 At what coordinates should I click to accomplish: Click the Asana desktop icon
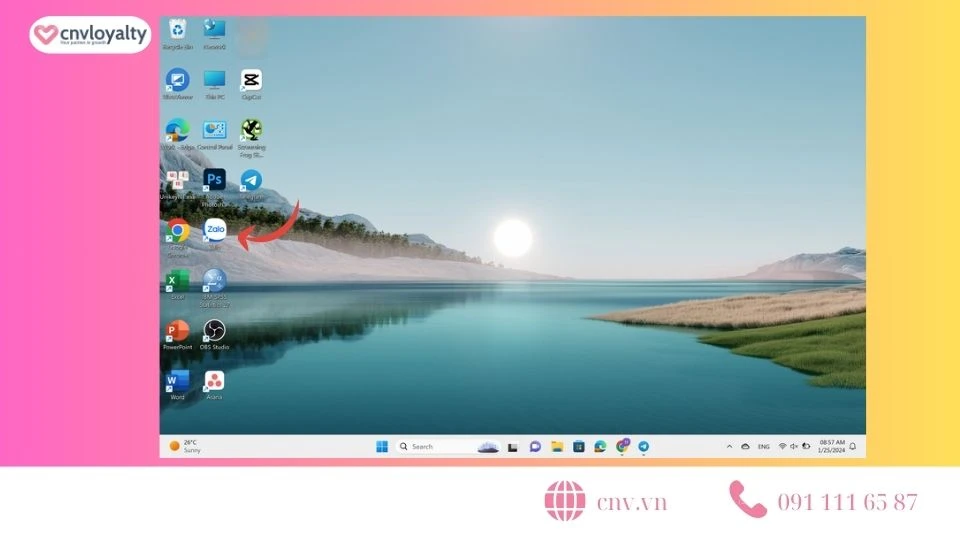click(214, 381)
